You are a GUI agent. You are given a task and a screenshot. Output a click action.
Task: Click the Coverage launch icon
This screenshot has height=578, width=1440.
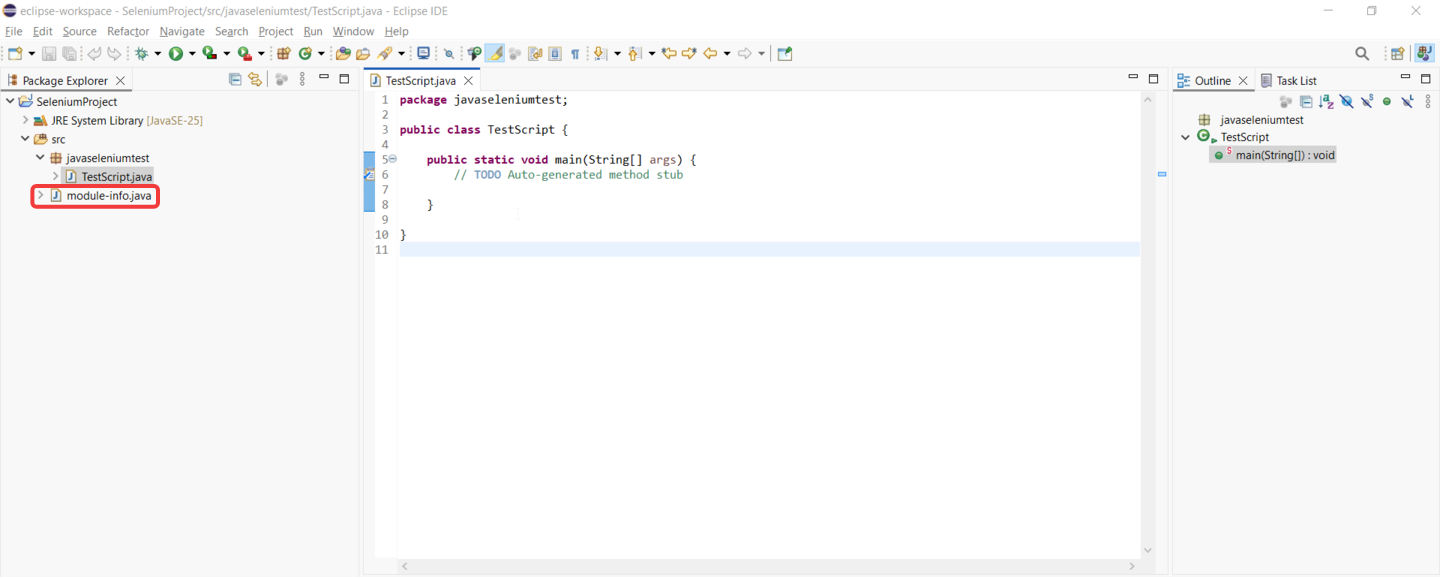(x=210, y=54)
